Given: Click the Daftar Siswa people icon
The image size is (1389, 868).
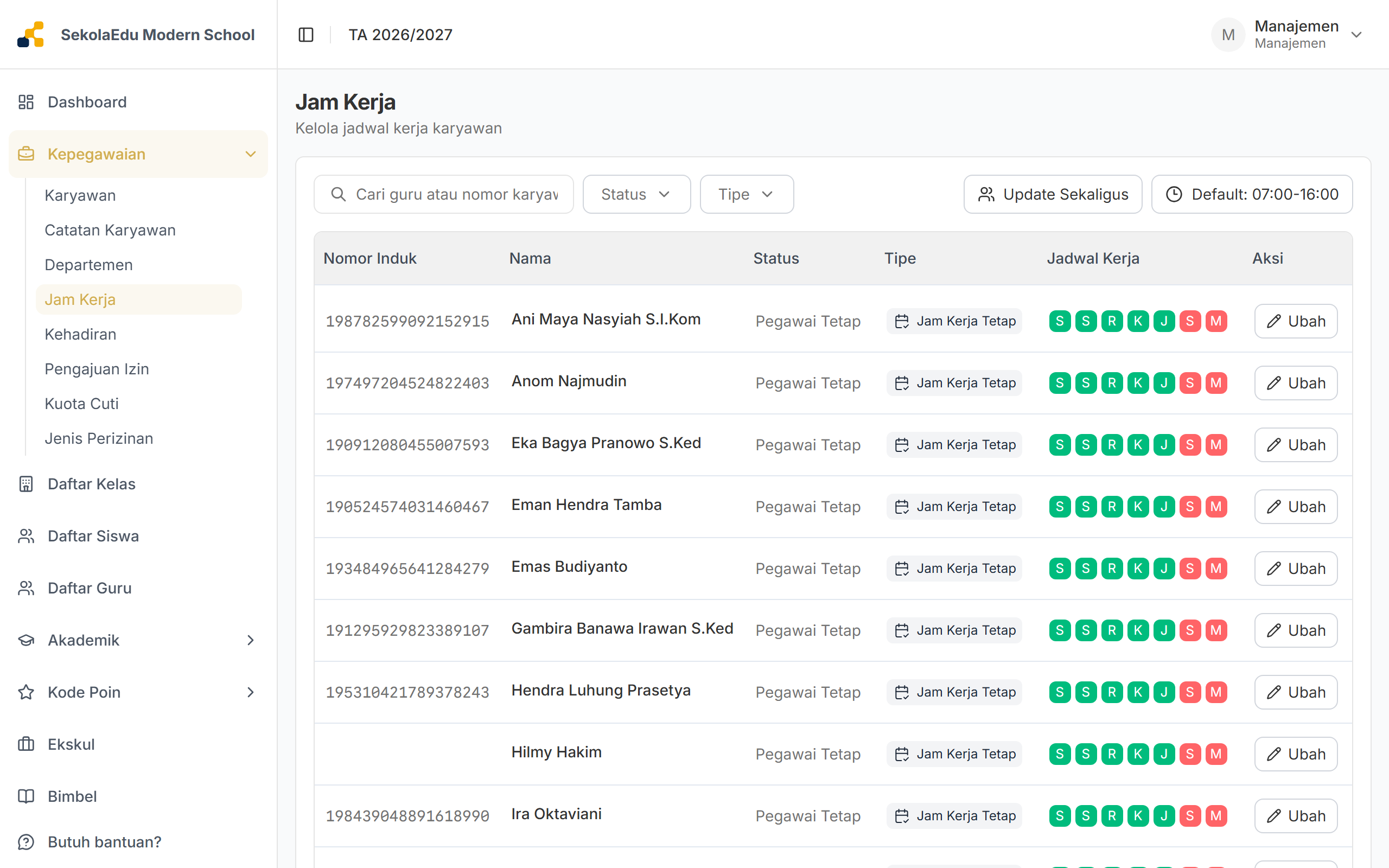Looking at the screenshot, I should point(26,535).
